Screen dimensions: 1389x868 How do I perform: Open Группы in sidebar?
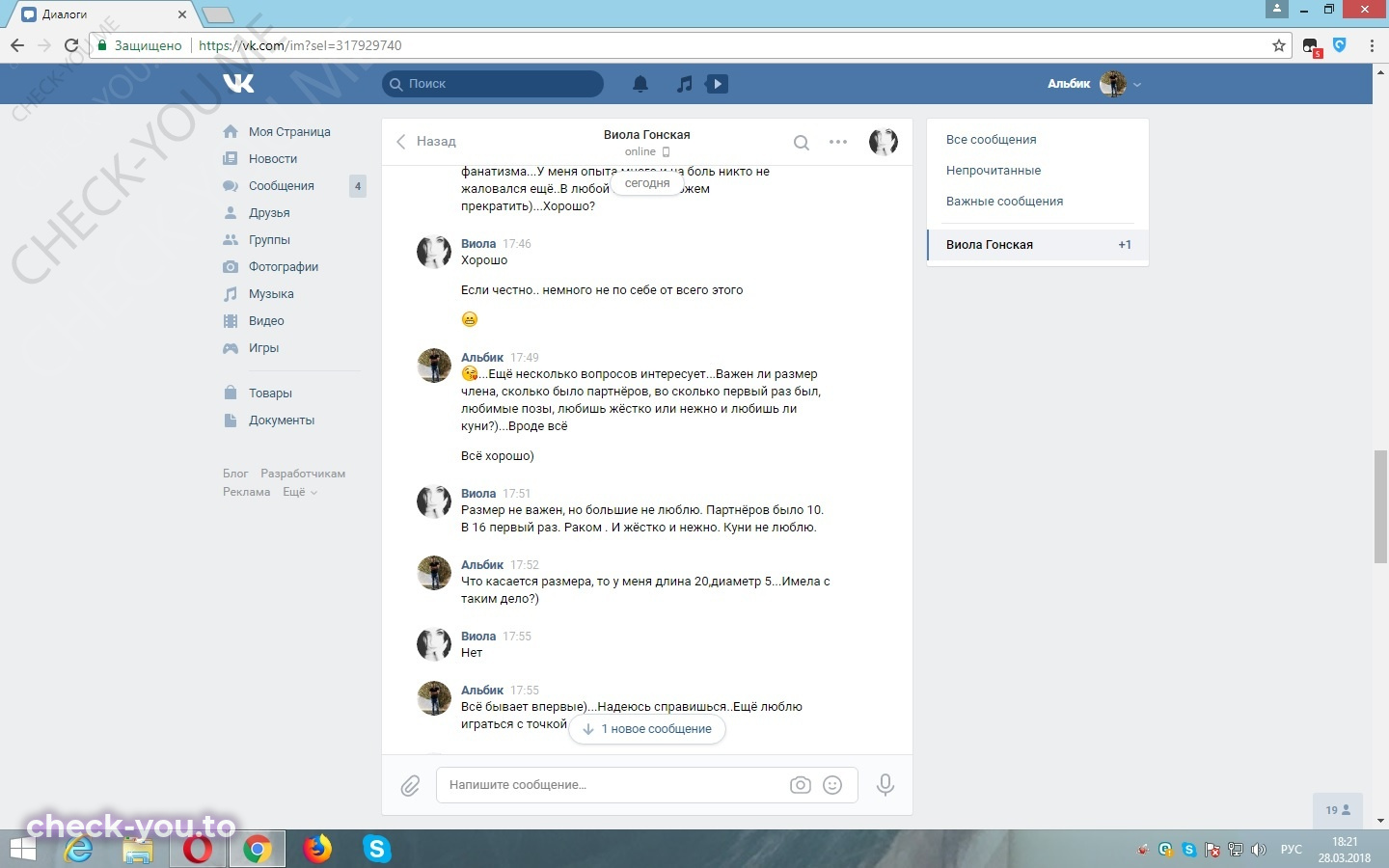pos(269,240)
